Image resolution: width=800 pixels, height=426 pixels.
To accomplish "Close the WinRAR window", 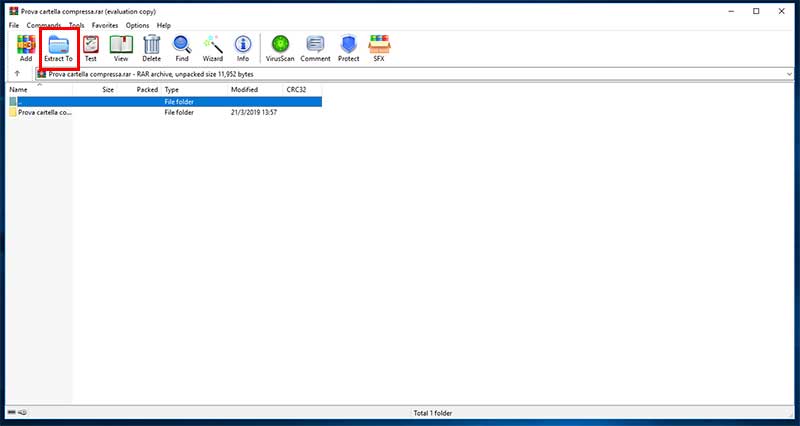I will click(x=781, y=11).
